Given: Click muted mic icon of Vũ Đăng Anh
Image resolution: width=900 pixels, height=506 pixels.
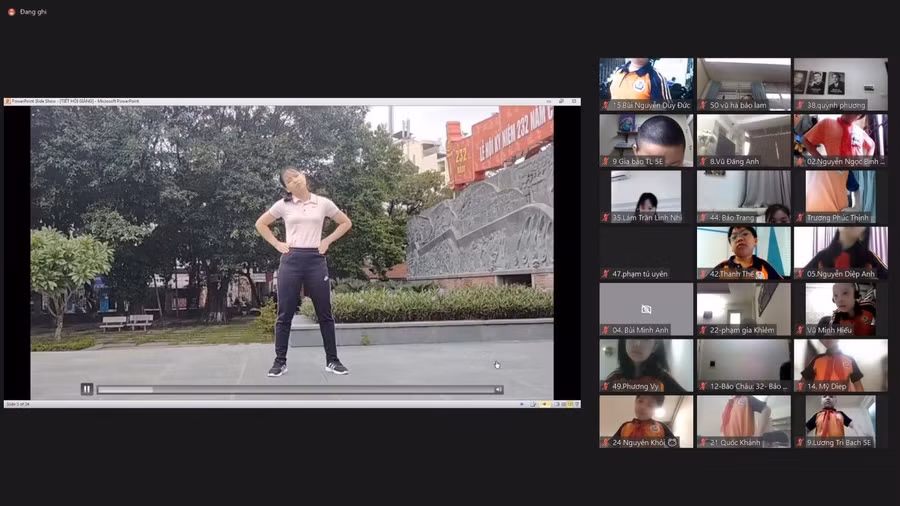Looking at the screenshot, I should click(703, 161).
